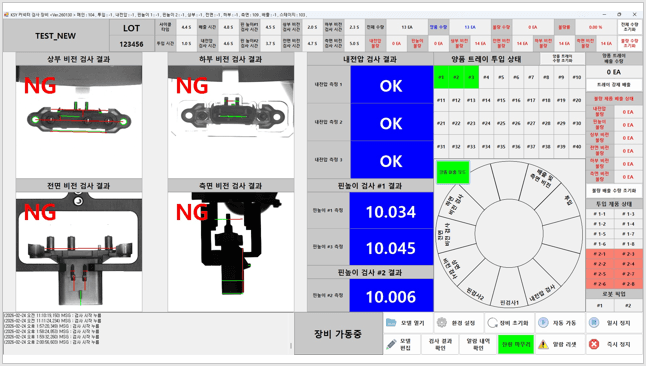Click the 장비 초기화 circular reset icon
This screenshot has height=366, width=646.
[x=492, y=323]
